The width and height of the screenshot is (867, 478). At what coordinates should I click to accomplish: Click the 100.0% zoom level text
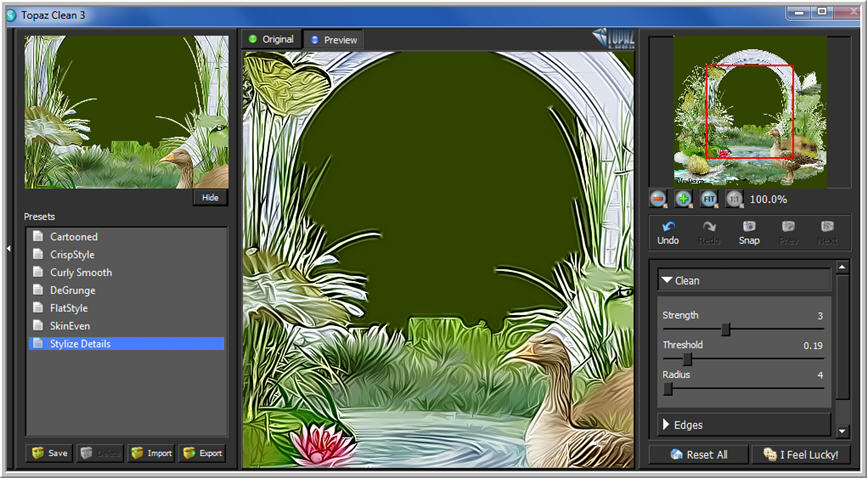tap(769, 199)
